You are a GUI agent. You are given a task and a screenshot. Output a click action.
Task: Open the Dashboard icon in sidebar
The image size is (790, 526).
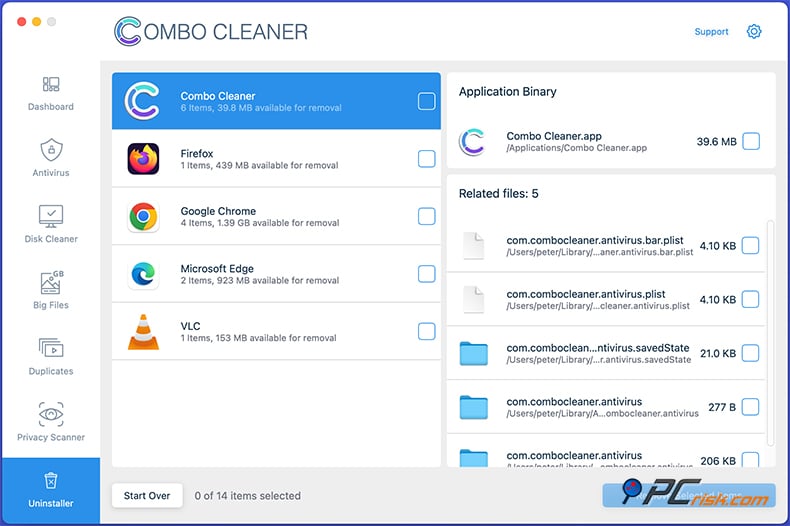tap(51, 84)
